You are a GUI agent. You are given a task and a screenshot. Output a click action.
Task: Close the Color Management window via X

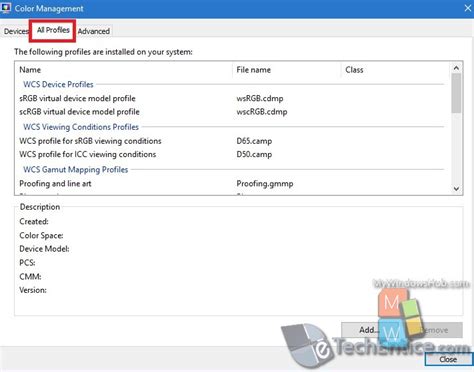click(468, 8)
